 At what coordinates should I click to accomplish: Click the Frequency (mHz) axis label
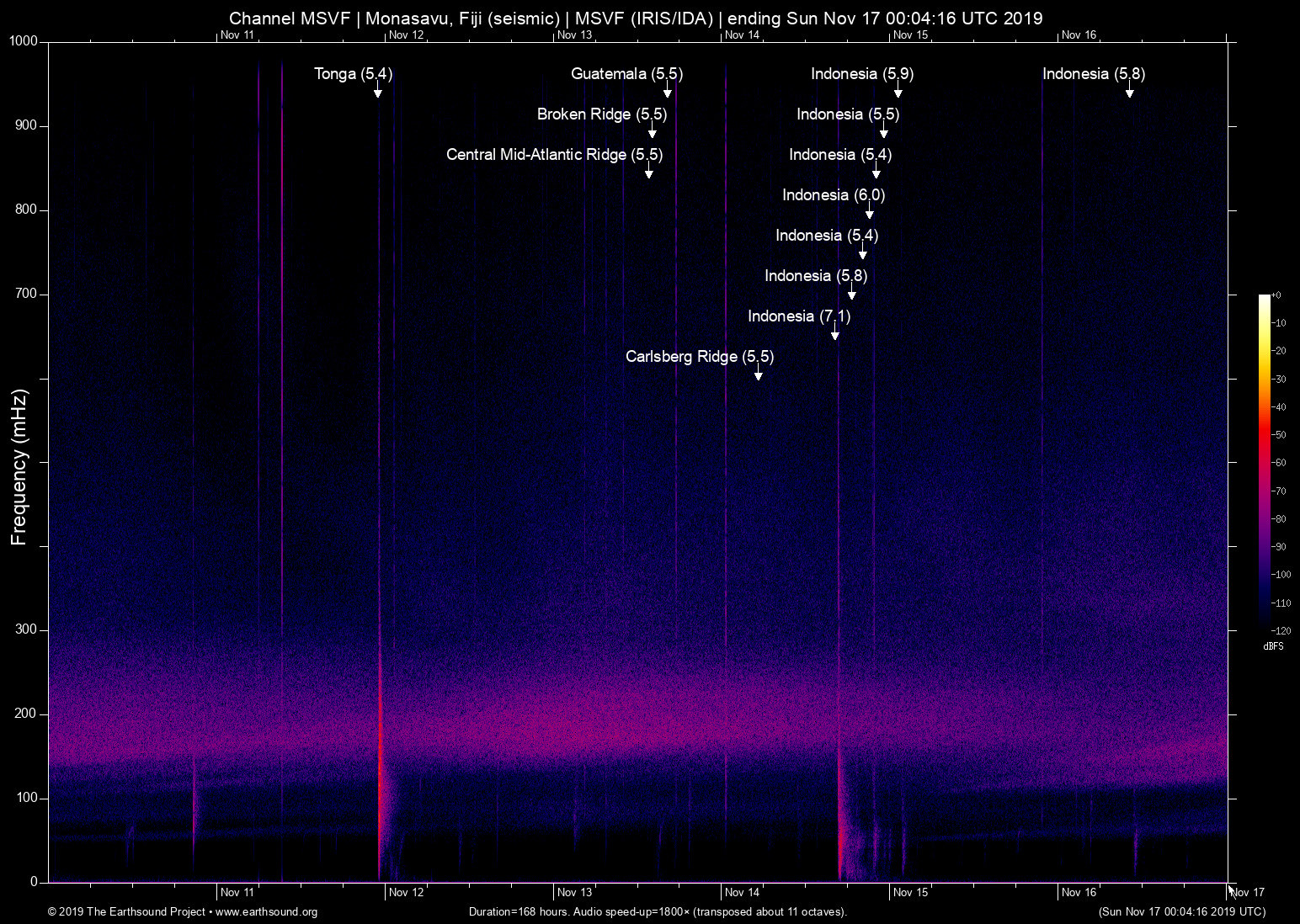coord(19,467)
